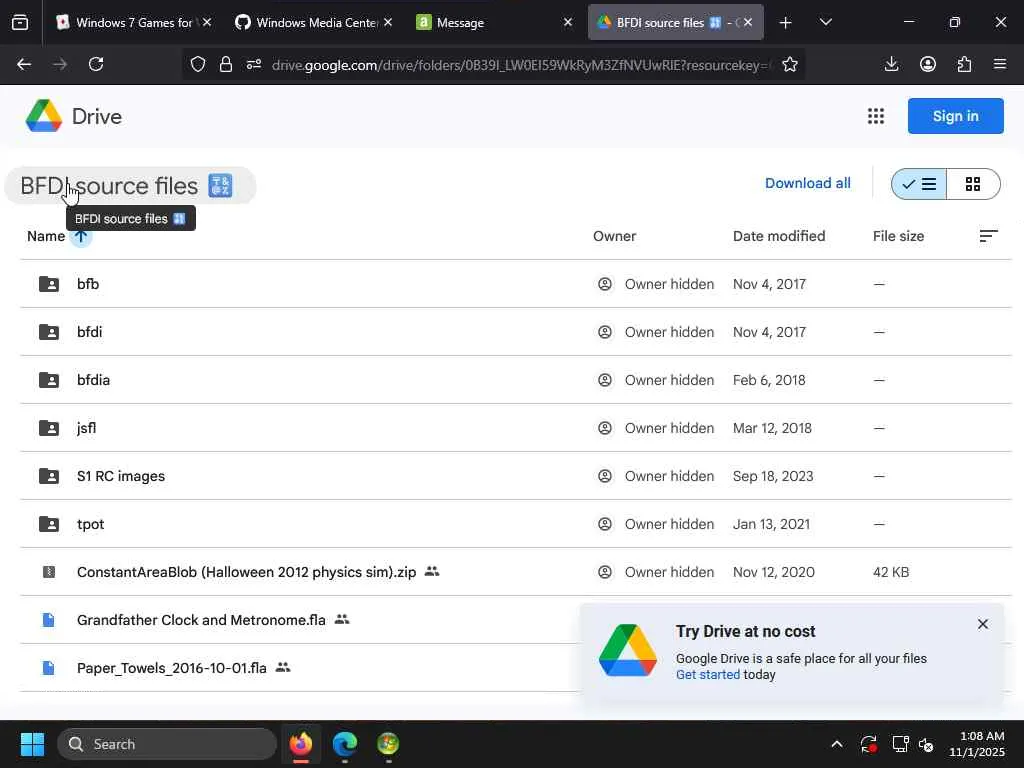Open Firefox hamburger application menu
This screenshot has width=1024, height=768.
pyautogui.click(x=1000, y=64)
